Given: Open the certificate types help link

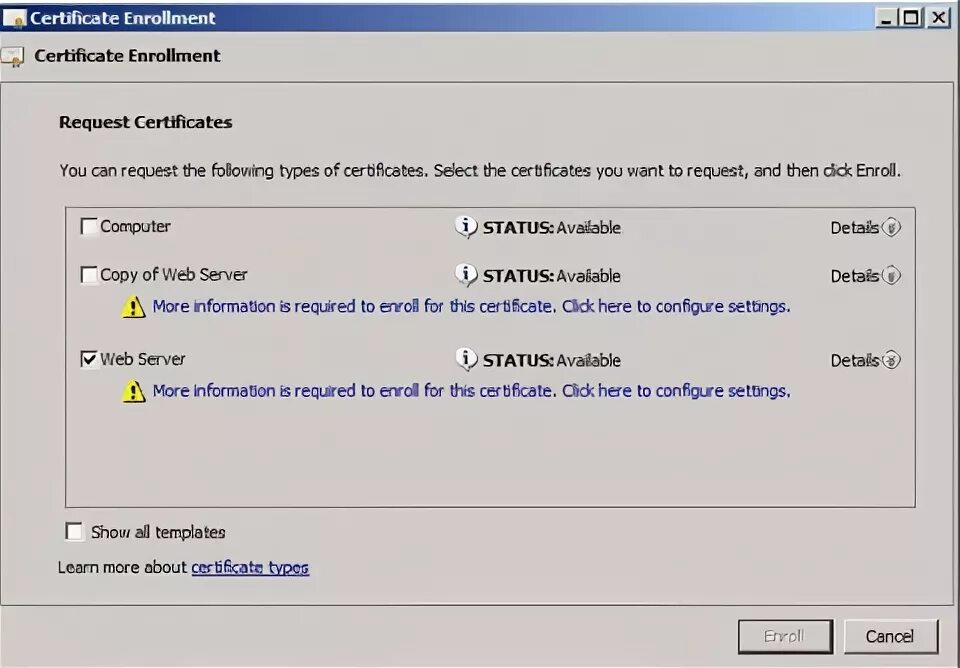Looking at the screenshot, I should 250,568.
